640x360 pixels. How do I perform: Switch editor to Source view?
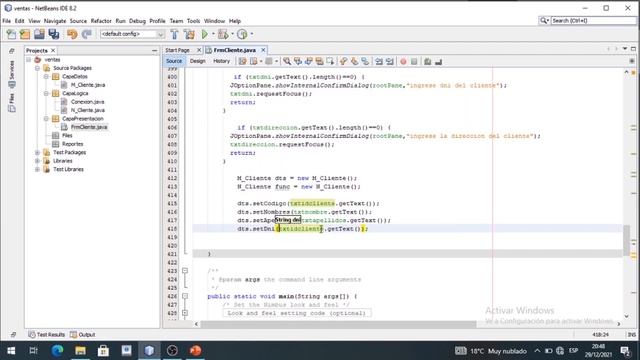174,61
